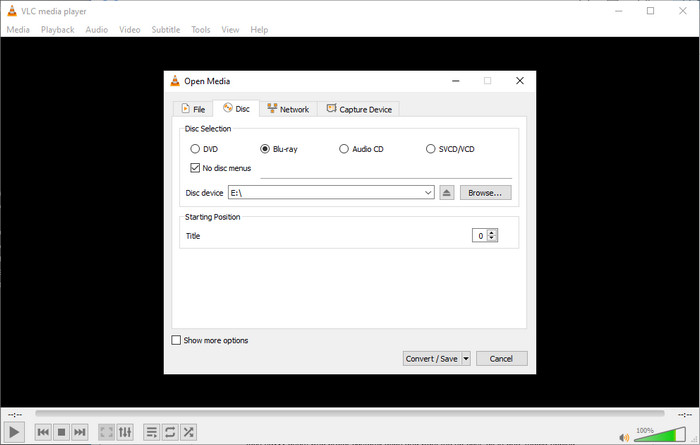Stop playback button
Viewport: 700px width, 445px height.
click(x=62, y=432)
